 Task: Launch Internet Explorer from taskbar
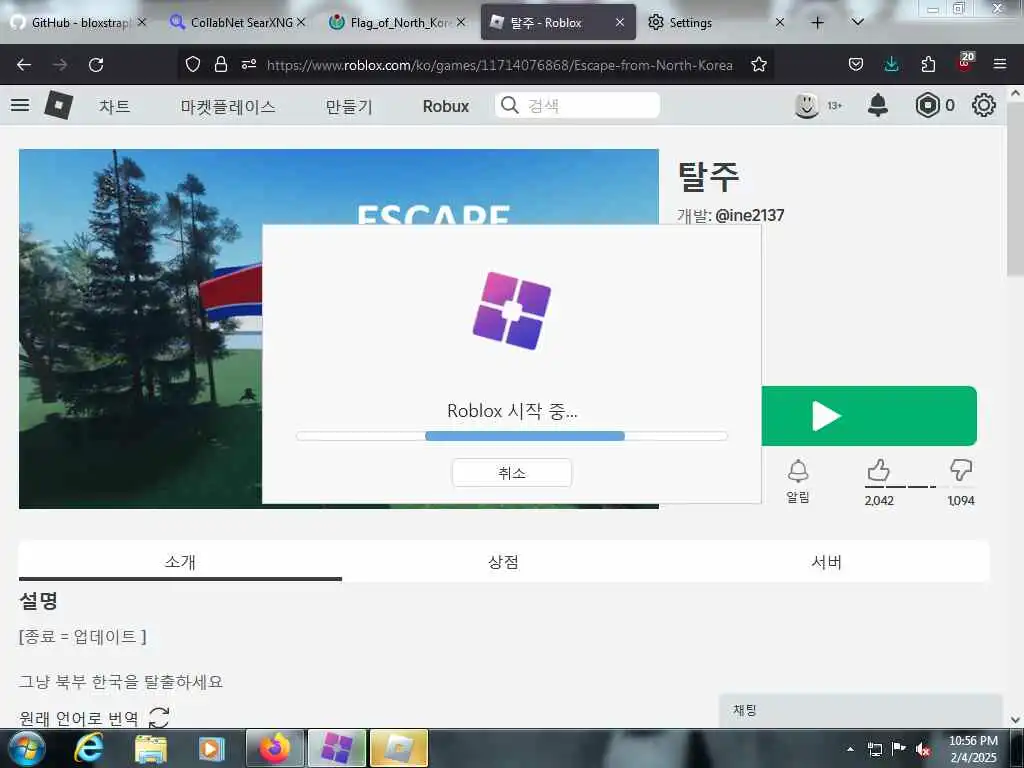pyautogui.click(x=88, y=748)
